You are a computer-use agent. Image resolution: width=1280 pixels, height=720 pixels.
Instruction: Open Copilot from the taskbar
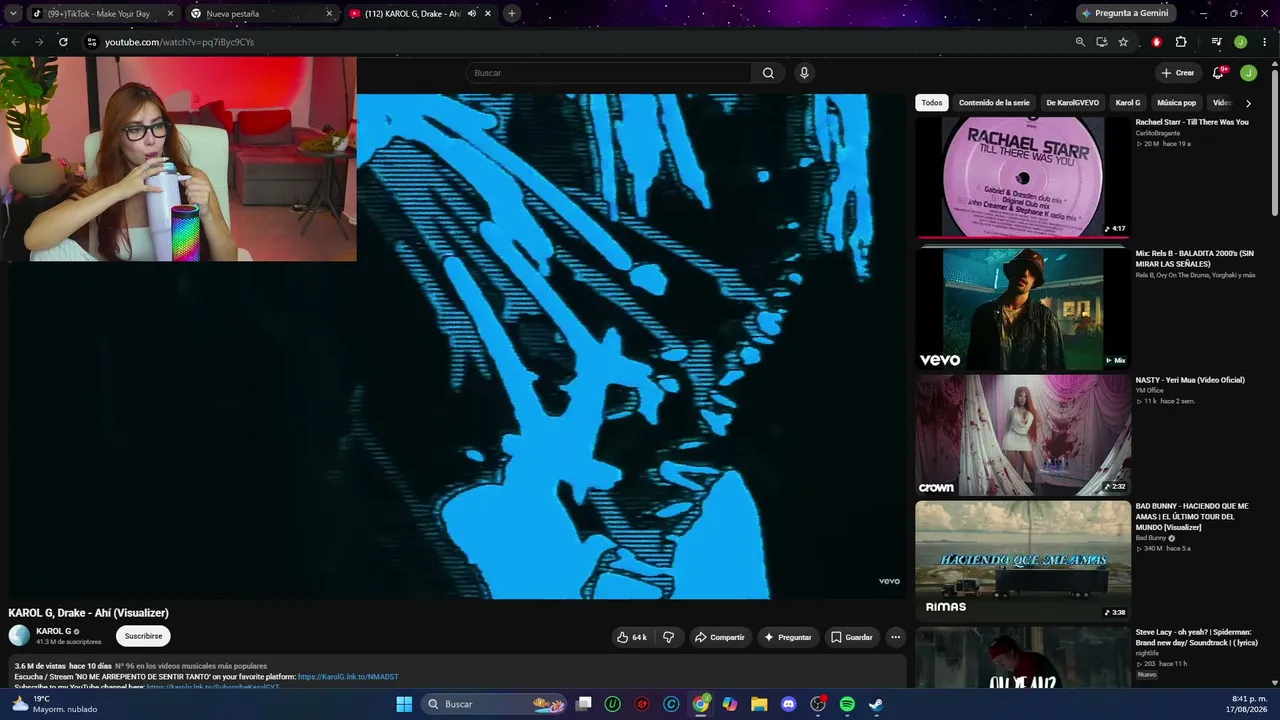[730, 704]
